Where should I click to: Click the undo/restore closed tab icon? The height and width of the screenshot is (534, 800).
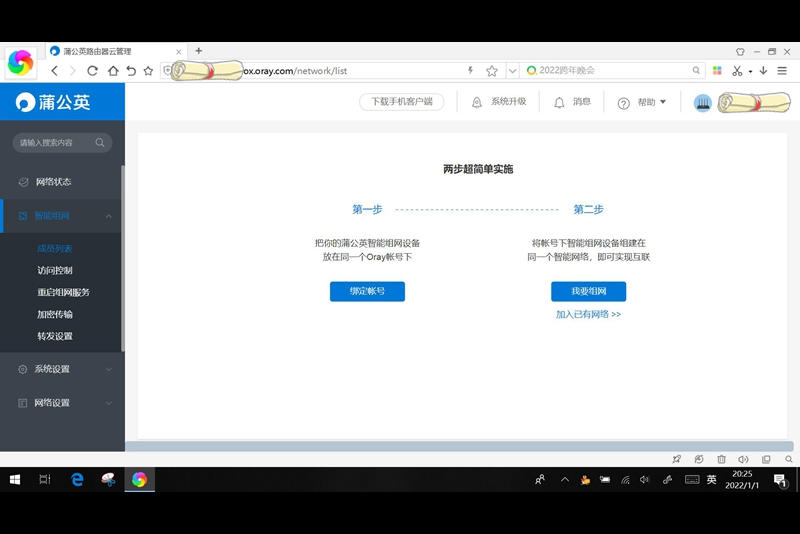coord(131,71)
